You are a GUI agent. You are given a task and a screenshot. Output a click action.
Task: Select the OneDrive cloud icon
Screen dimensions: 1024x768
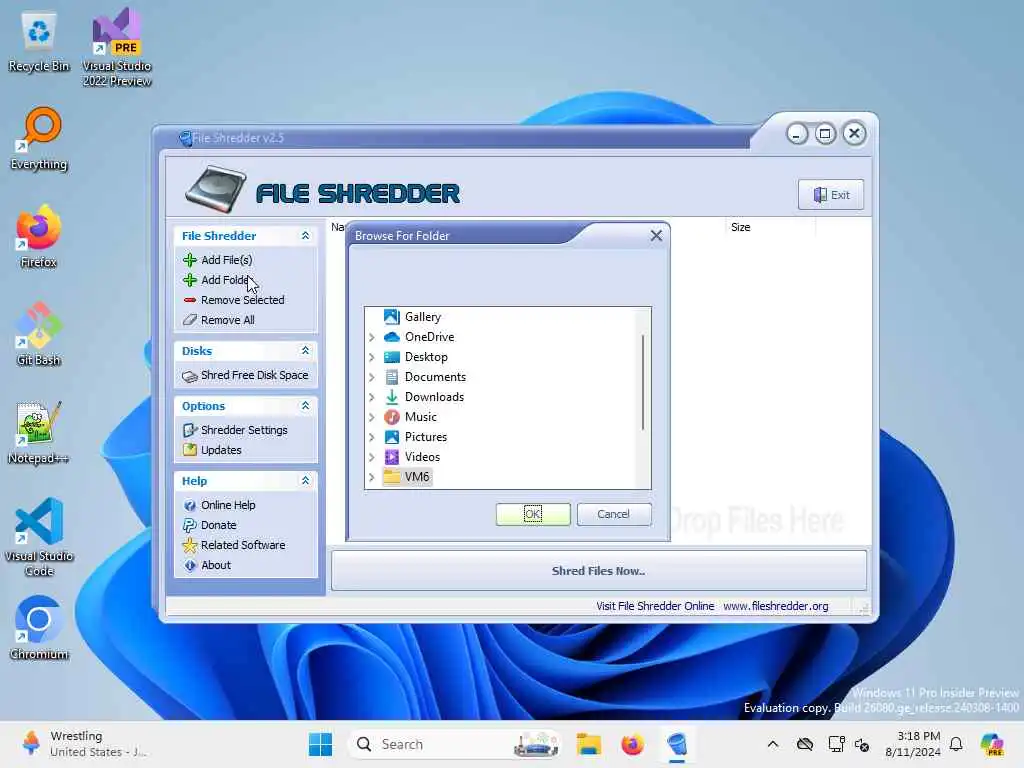coord(392,337)
